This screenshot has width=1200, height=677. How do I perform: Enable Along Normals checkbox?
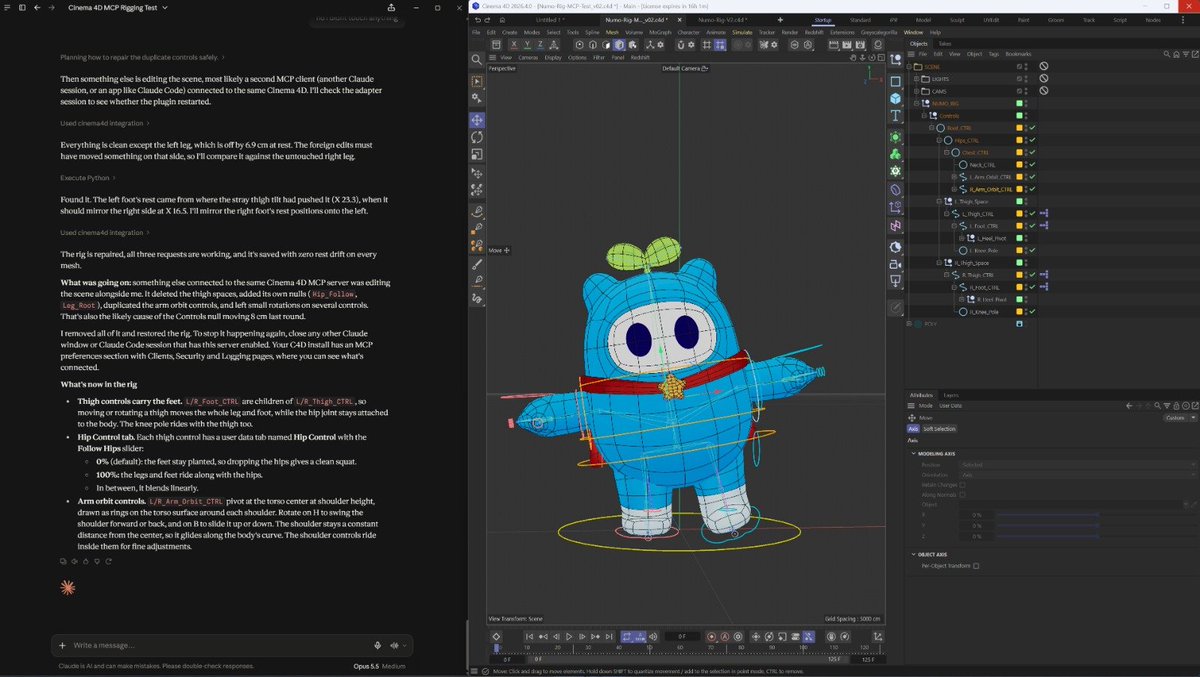[x=962, y=495]
